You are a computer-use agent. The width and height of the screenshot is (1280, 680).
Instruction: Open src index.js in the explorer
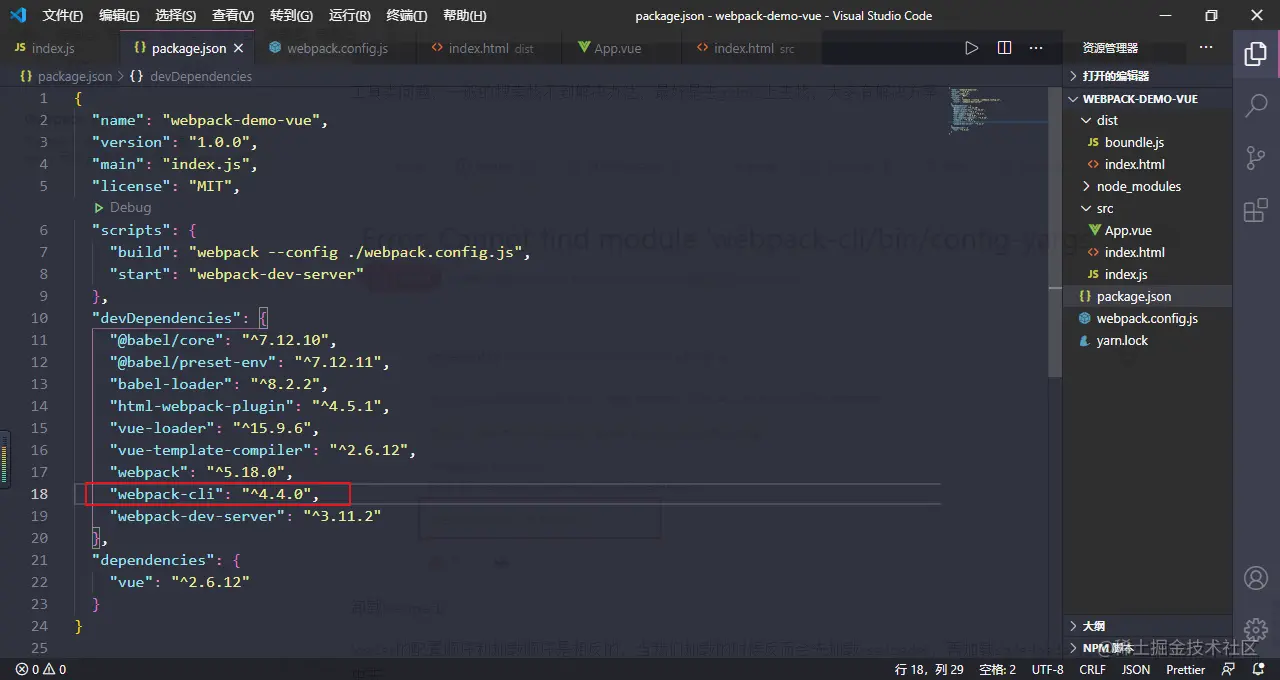coord(1126,274)
